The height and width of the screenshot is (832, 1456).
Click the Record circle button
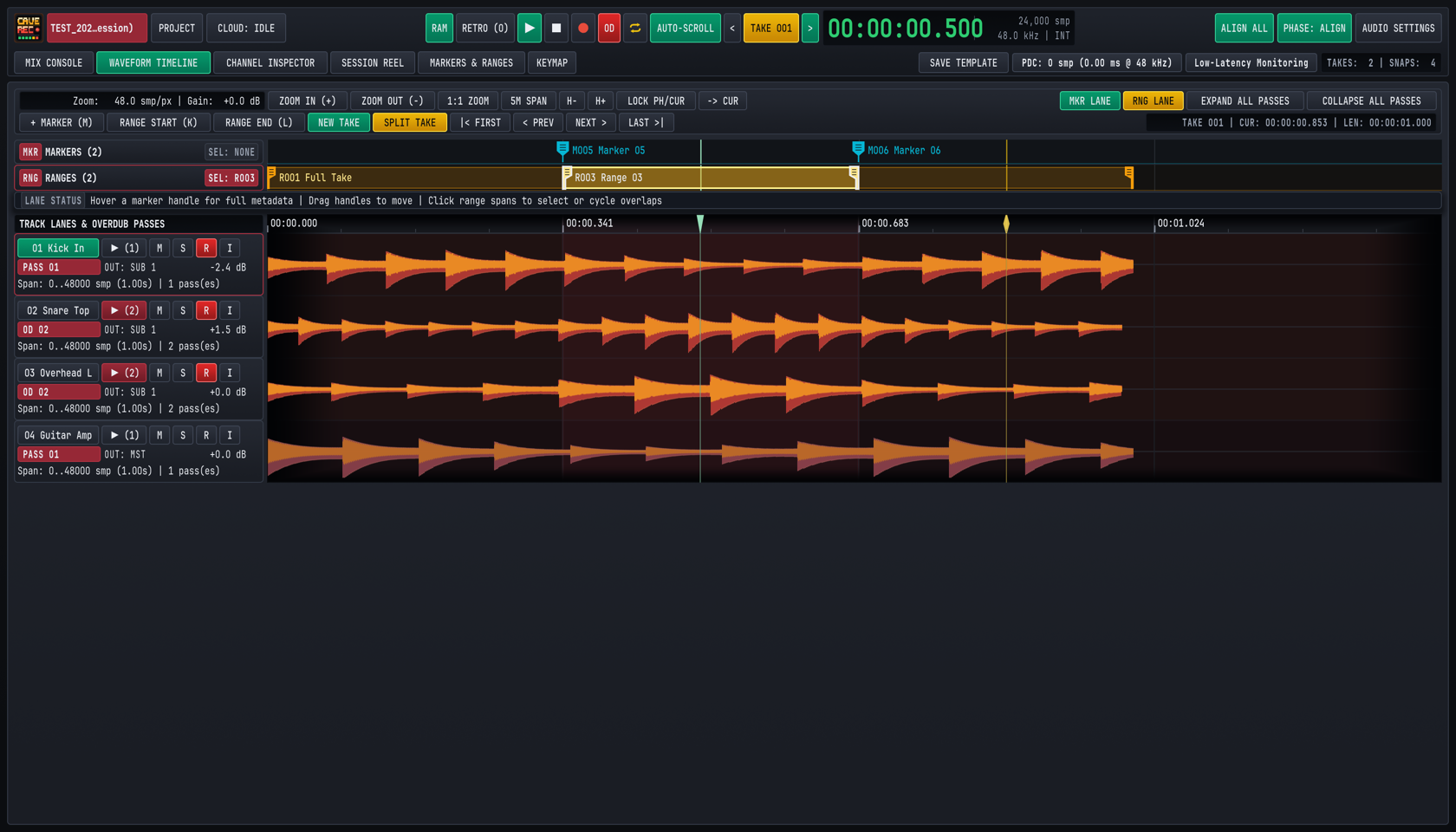[583, 28]
